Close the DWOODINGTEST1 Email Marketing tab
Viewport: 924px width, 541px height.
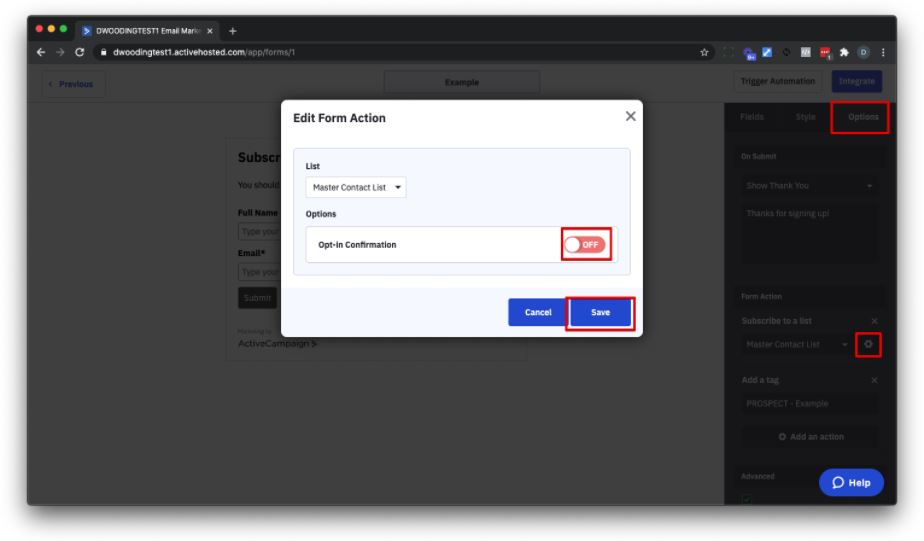tap(210, 31)
